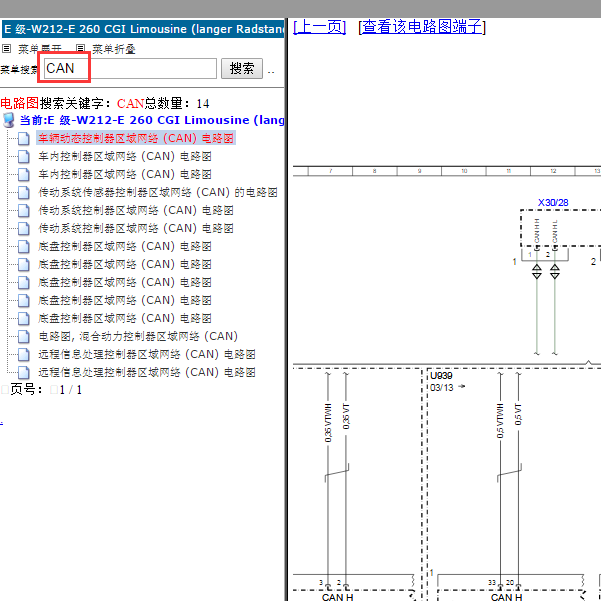Click the 0,5 VT/WH wire label

500,421
